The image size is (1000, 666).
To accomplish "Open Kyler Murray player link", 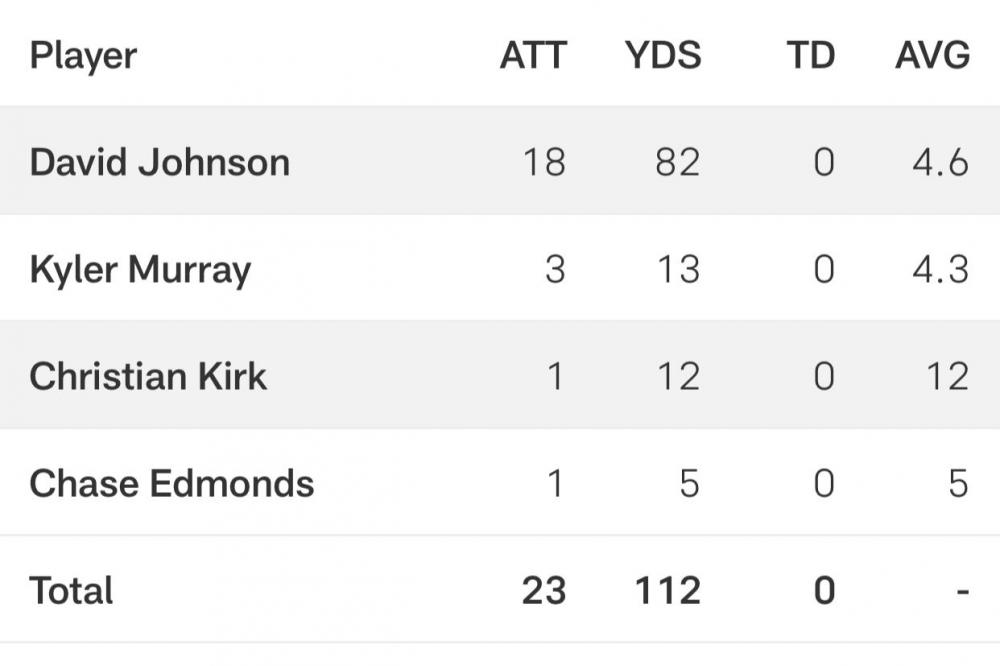I will [x=140, y=270].
